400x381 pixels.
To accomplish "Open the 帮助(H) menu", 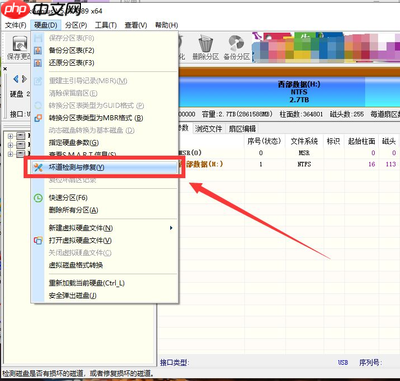I will [x=166, y=25].
